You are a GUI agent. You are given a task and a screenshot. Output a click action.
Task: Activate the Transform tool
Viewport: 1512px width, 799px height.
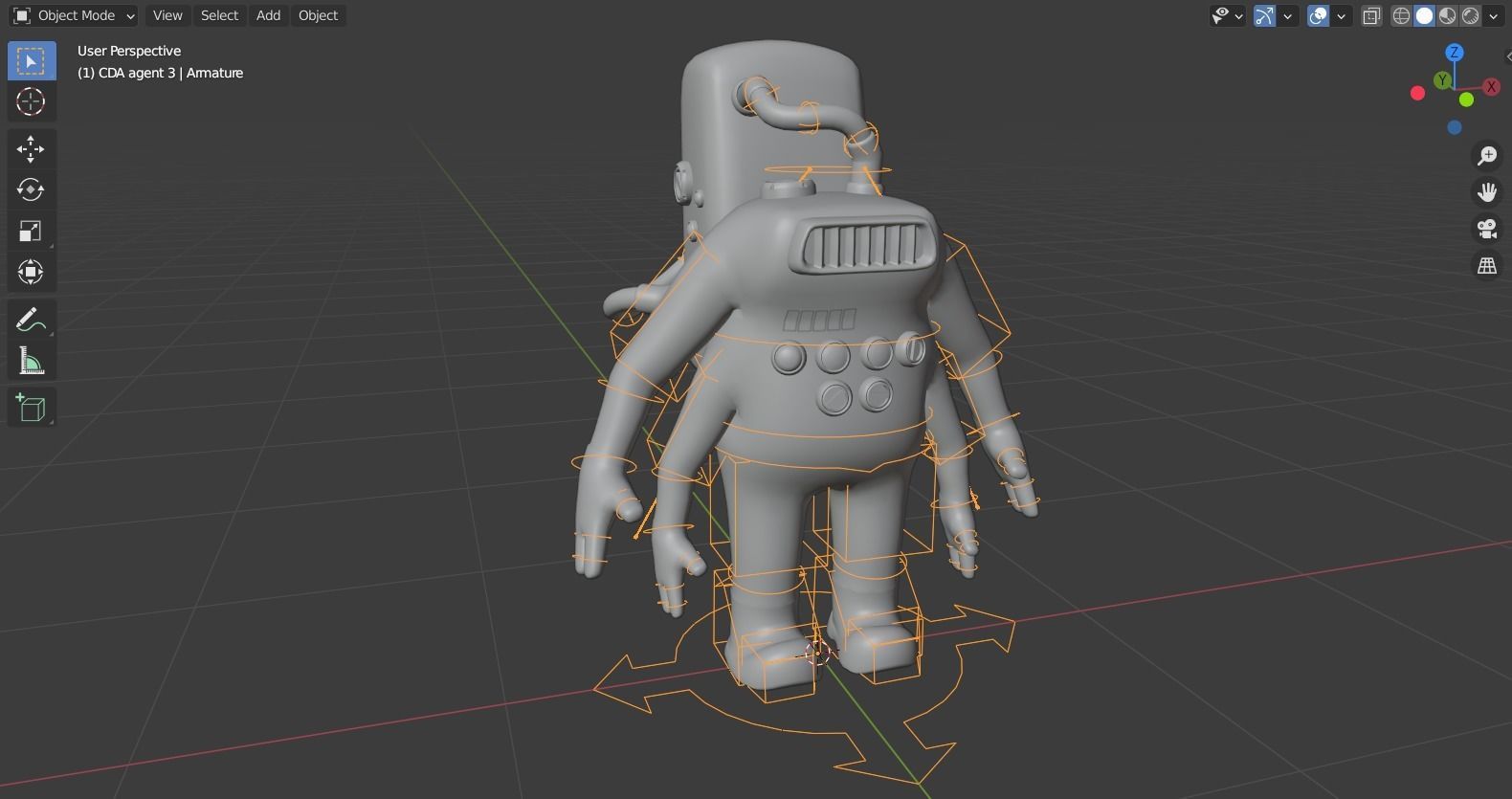31,272
